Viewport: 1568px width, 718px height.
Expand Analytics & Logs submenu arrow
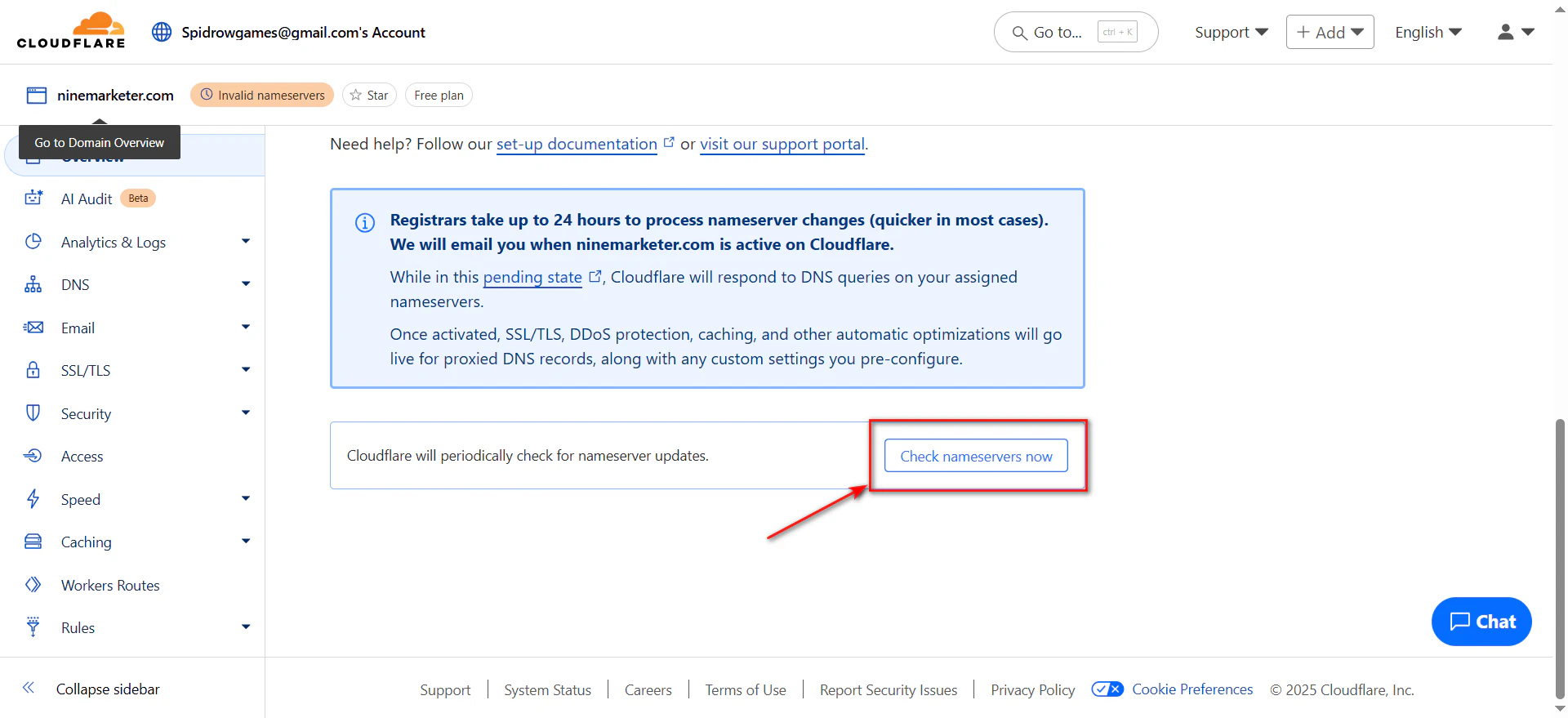246,241
